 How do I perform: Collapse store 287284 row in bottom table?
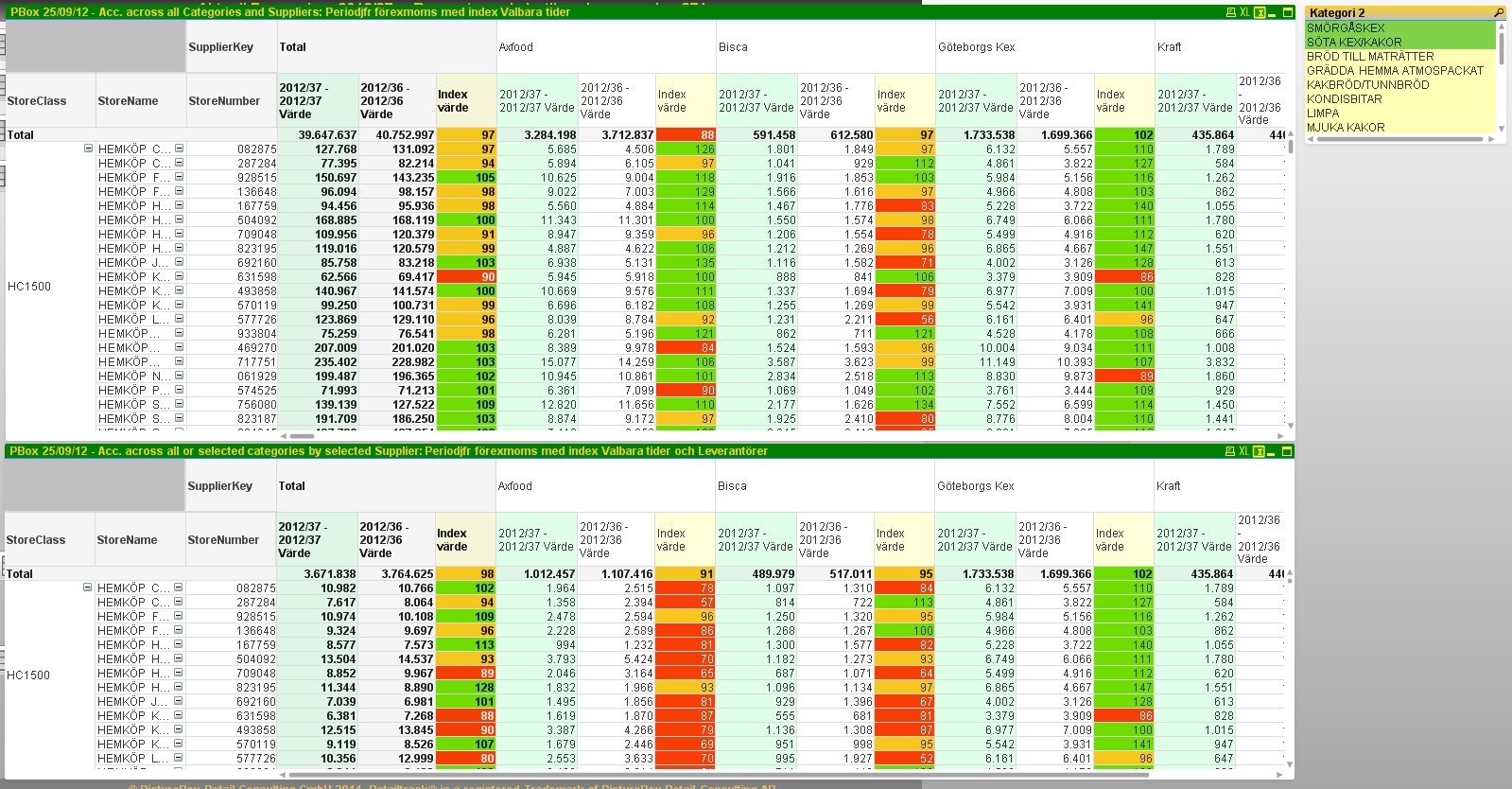pos(178,602)
